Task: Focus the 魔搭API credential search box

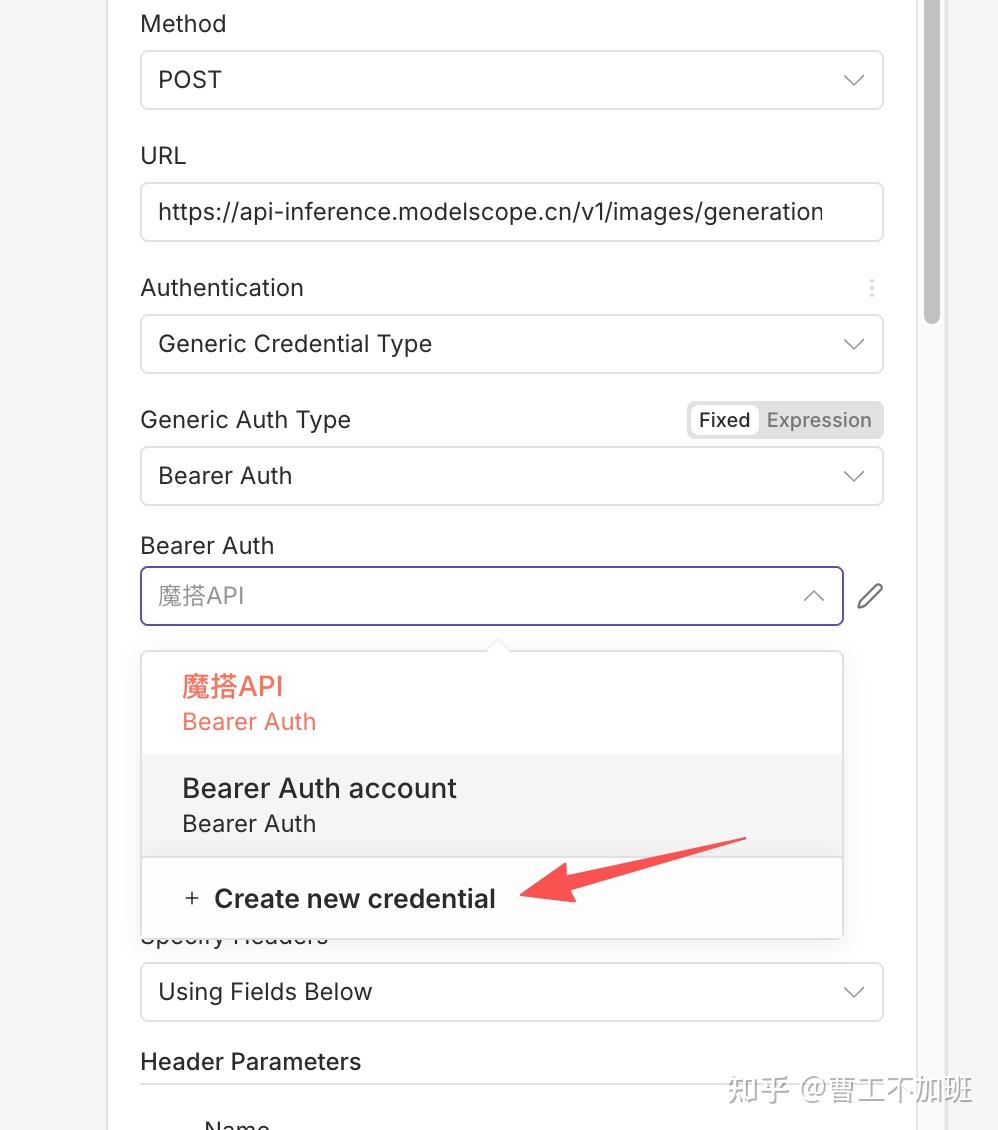Action: point(470,596)
